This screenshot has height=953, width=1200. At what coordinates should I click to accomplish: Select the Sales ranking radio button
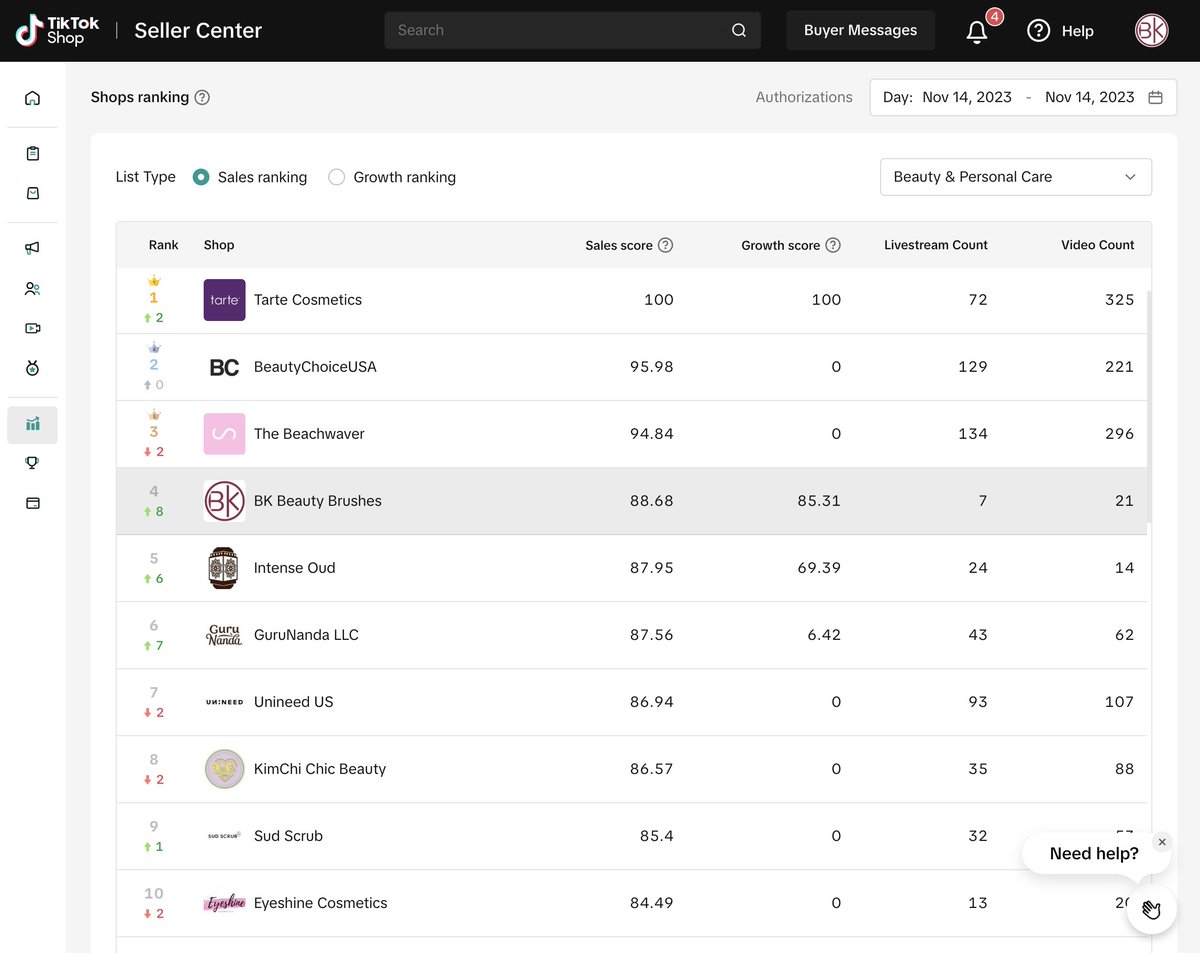pyautogui.click(x=201, y=177)
